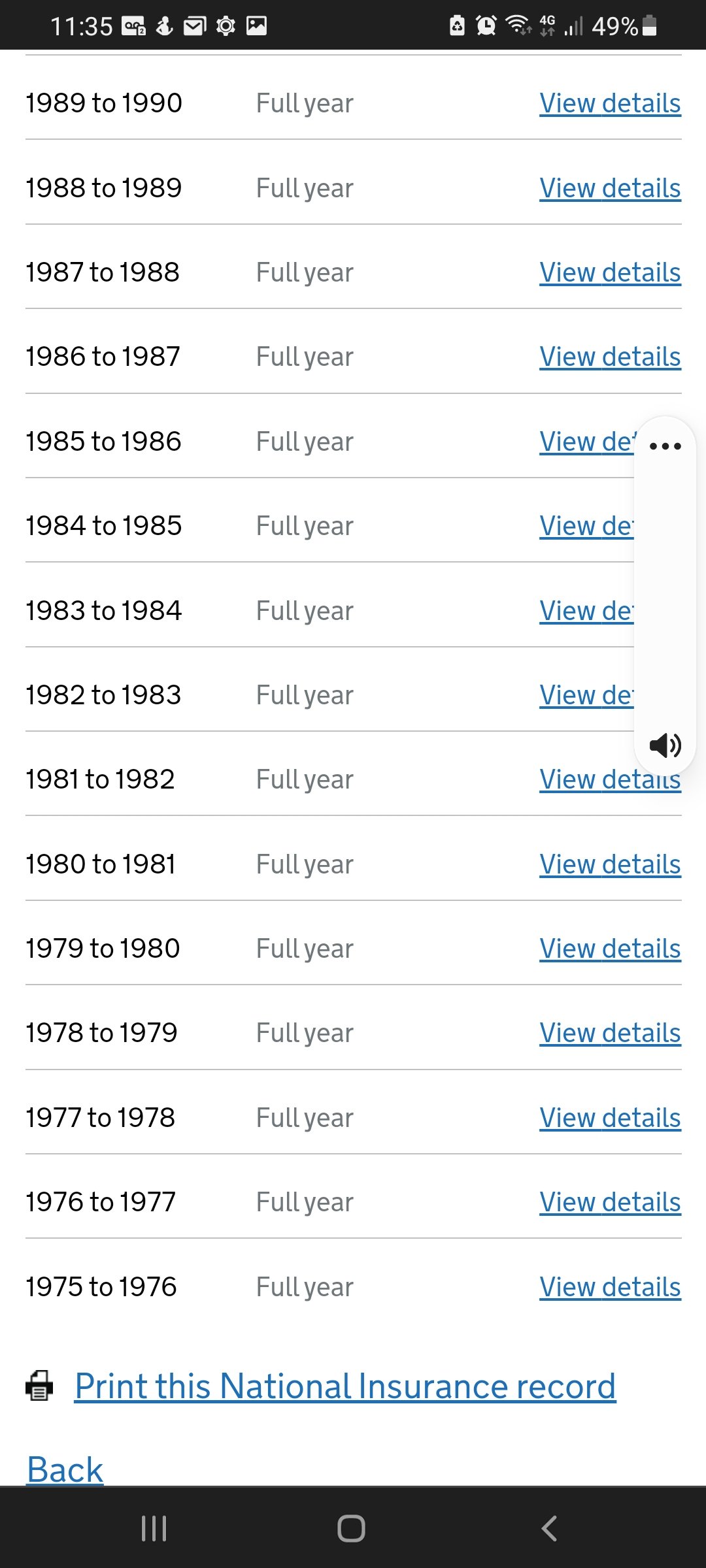Go Back using the page link
This screenshot has width=706, height=1568.
(65, 1470)
